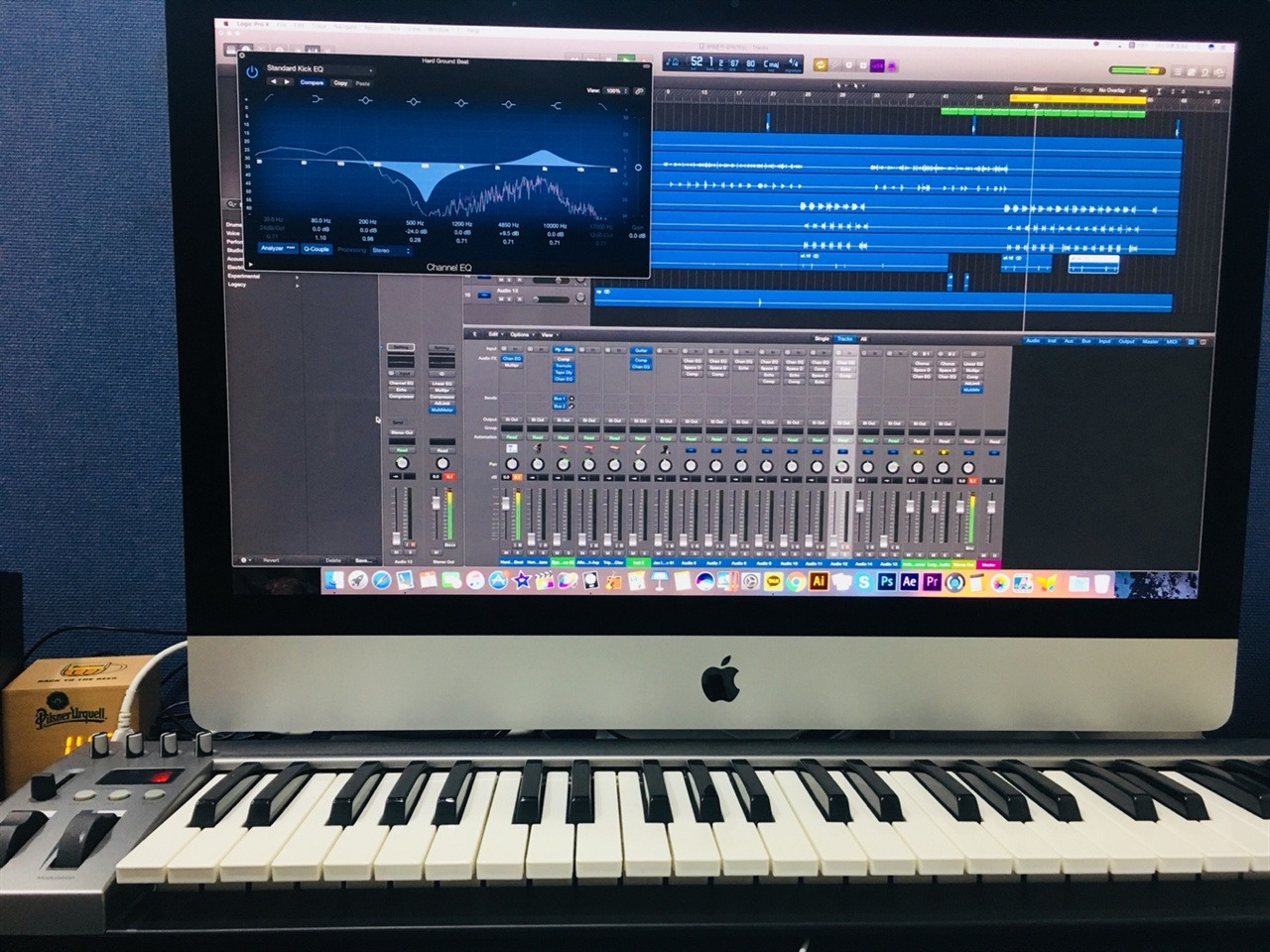Toggle the 500 Hz bell band icon
Image resolution: width=1270 pixels, height=952 pixels.
[413, 101]
